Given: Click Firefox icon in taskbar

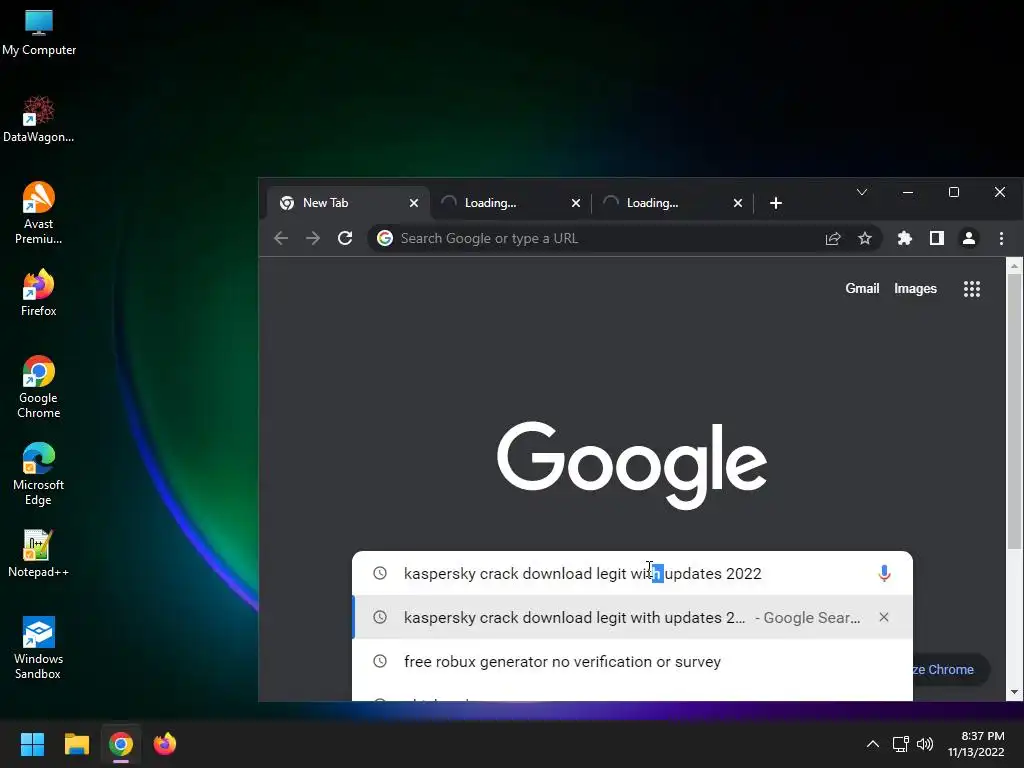Looking at the screenshot, I should (165, 744).
